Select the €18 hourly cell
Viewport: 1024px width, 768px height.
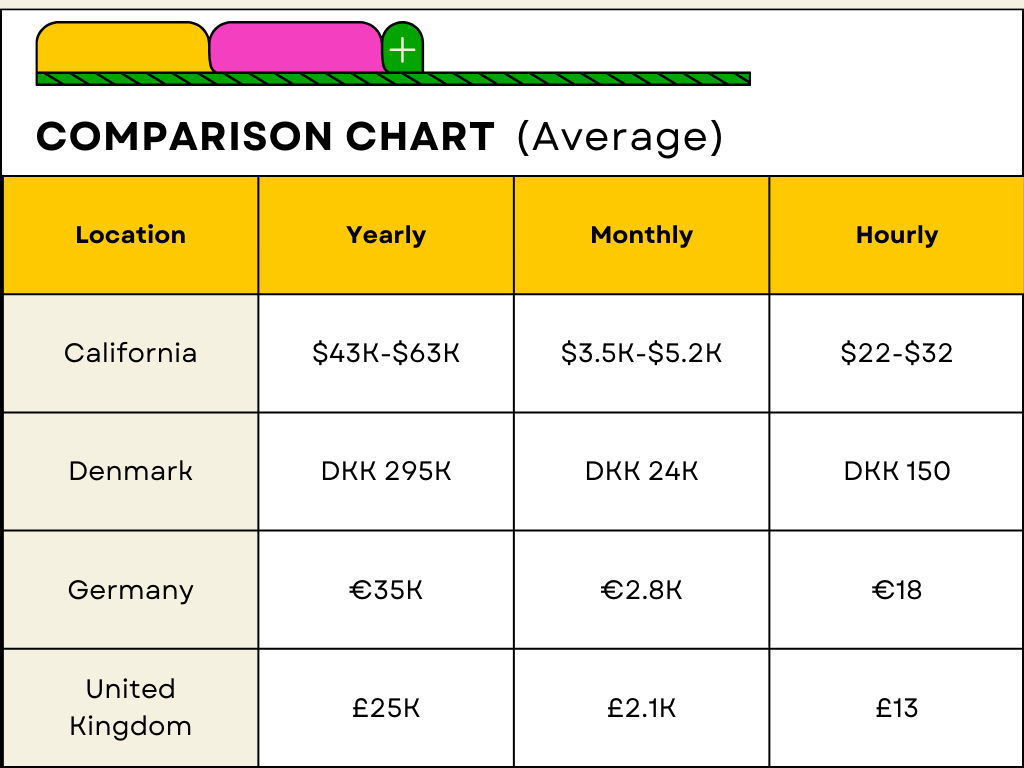(x=897, y=590)
